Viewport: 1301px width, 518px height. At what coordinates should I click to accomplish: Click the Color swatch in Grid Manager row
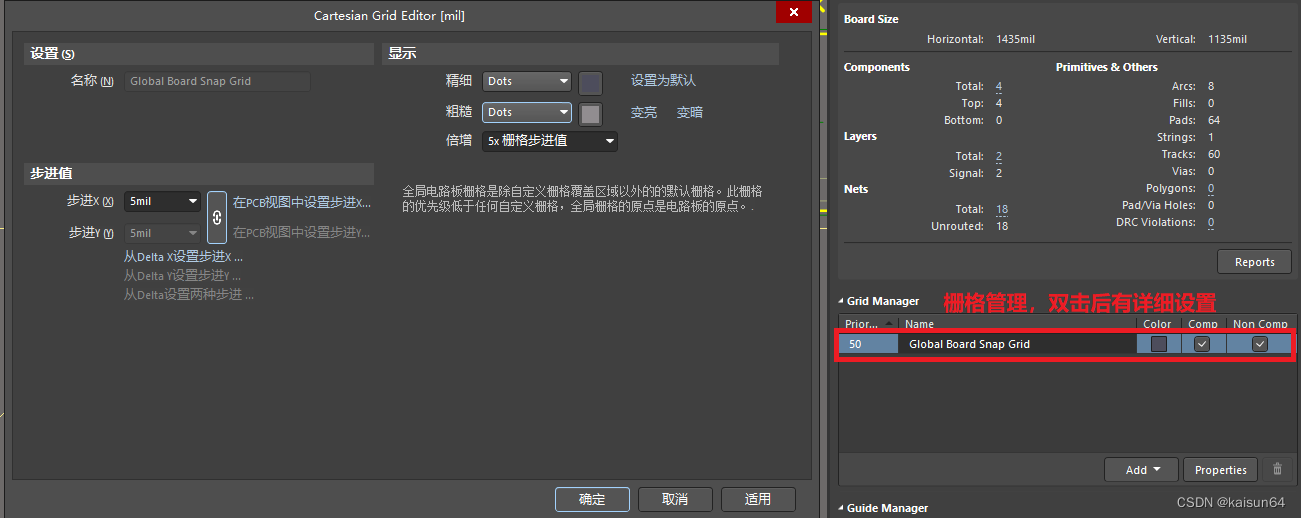pos(1158,344)
